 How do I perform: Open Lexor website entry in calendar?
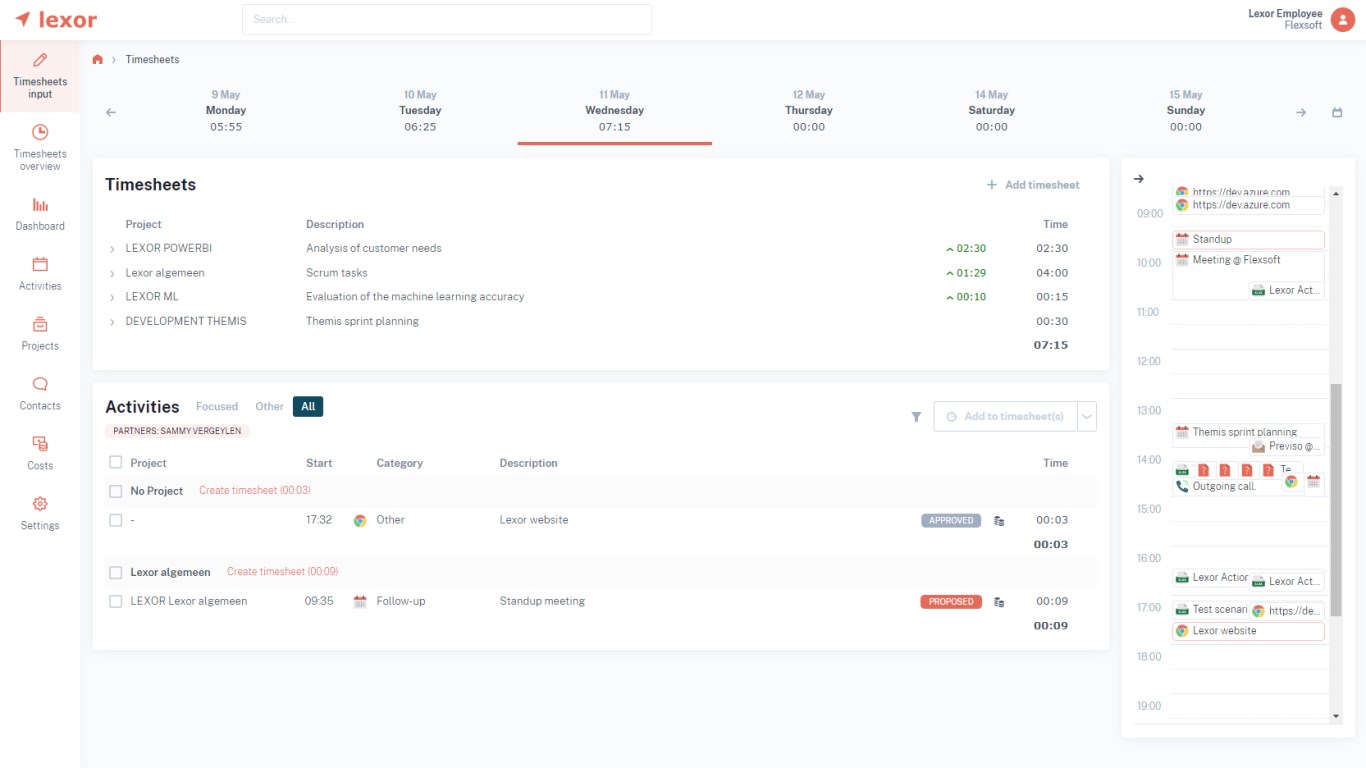1248,631
